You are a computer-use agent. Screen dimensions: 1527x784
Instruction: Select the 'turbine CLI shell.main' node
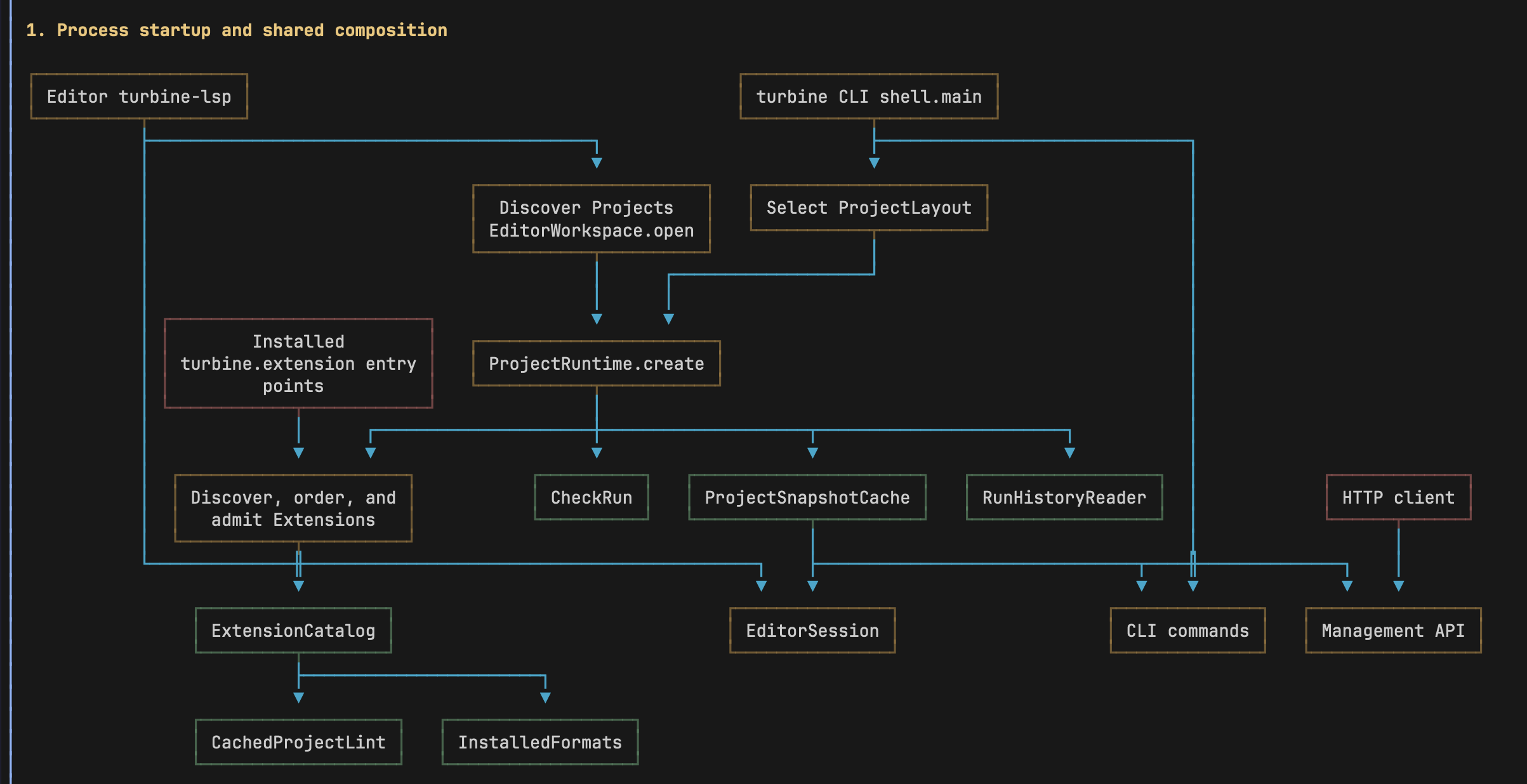pyautogui.click(x=869, y=96)
